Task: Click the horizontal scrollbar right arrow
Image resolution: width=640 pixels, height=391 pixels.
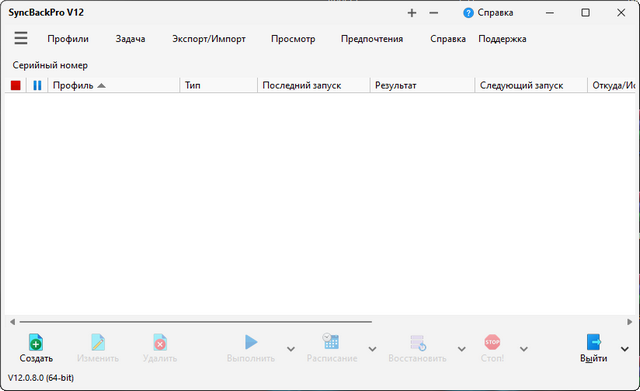Action: coord(629,322)
